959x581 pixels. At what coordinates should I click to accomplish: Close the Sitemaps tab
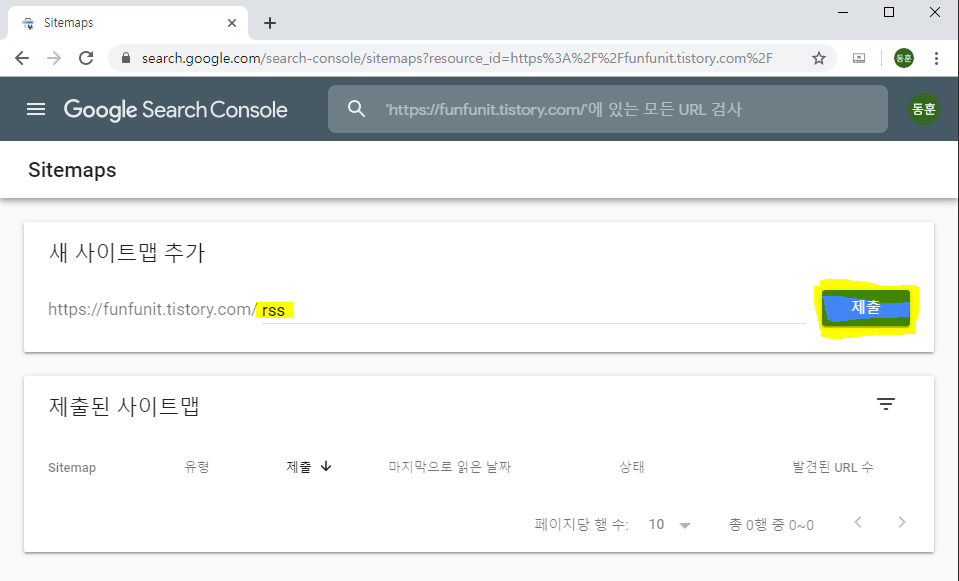(x=232, y=23)
